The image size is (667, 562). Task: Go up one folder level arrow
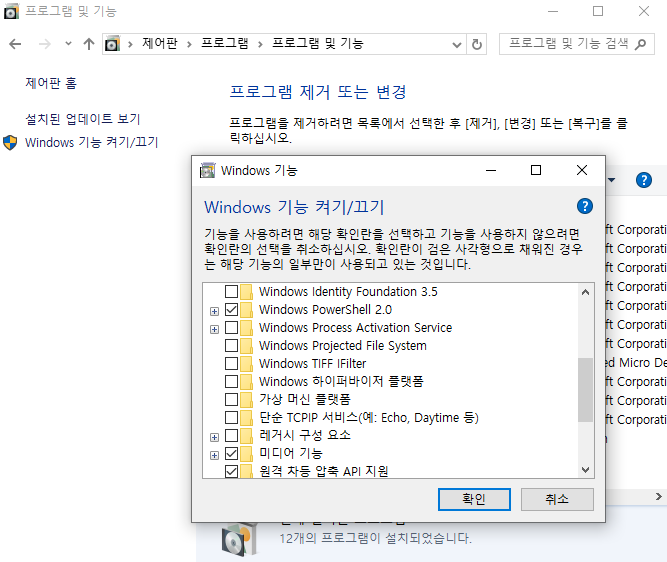click(88, 44)
